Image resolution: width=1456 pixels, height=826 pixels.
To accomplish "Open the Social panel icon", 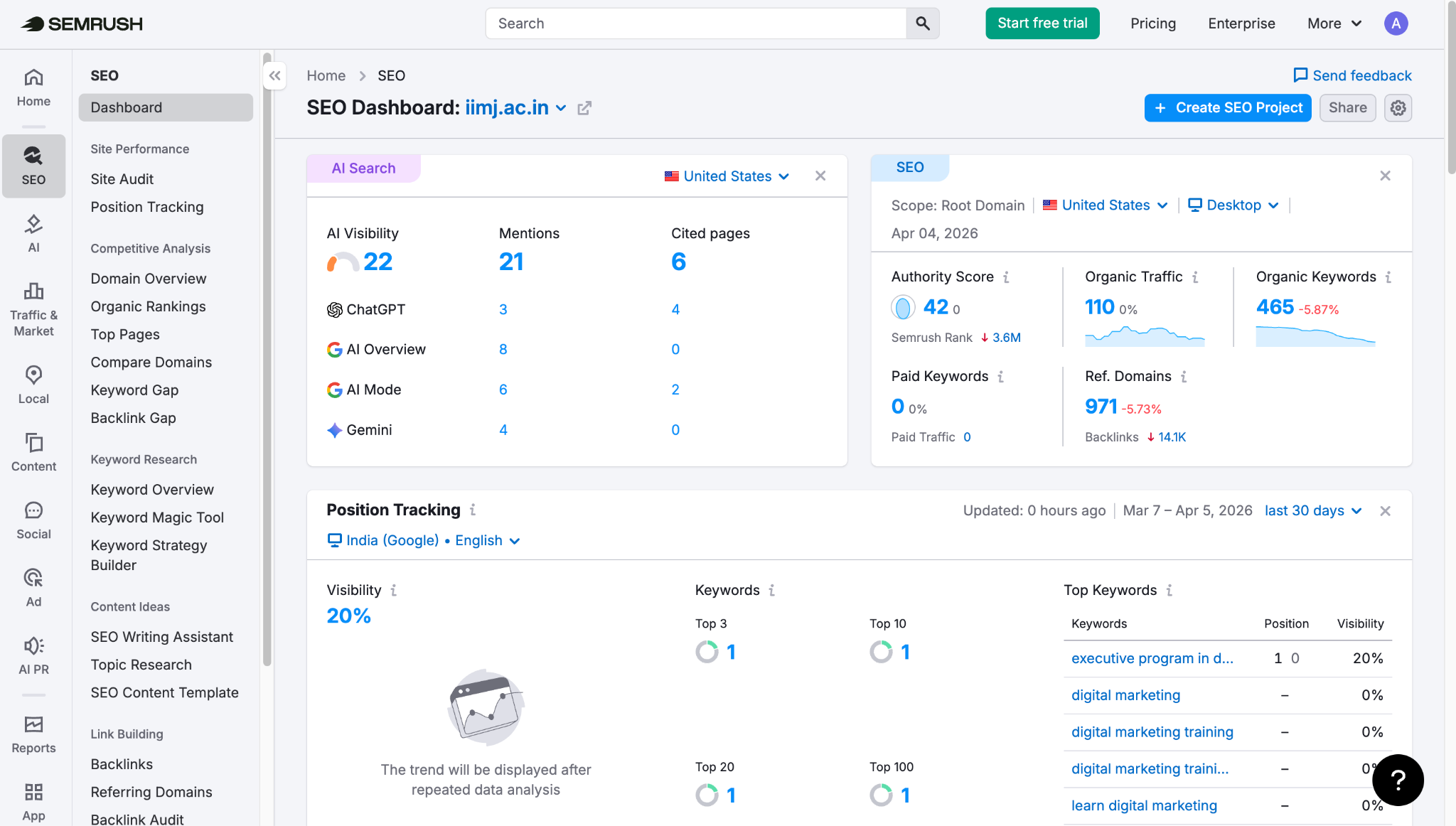I will click(33, 515).
